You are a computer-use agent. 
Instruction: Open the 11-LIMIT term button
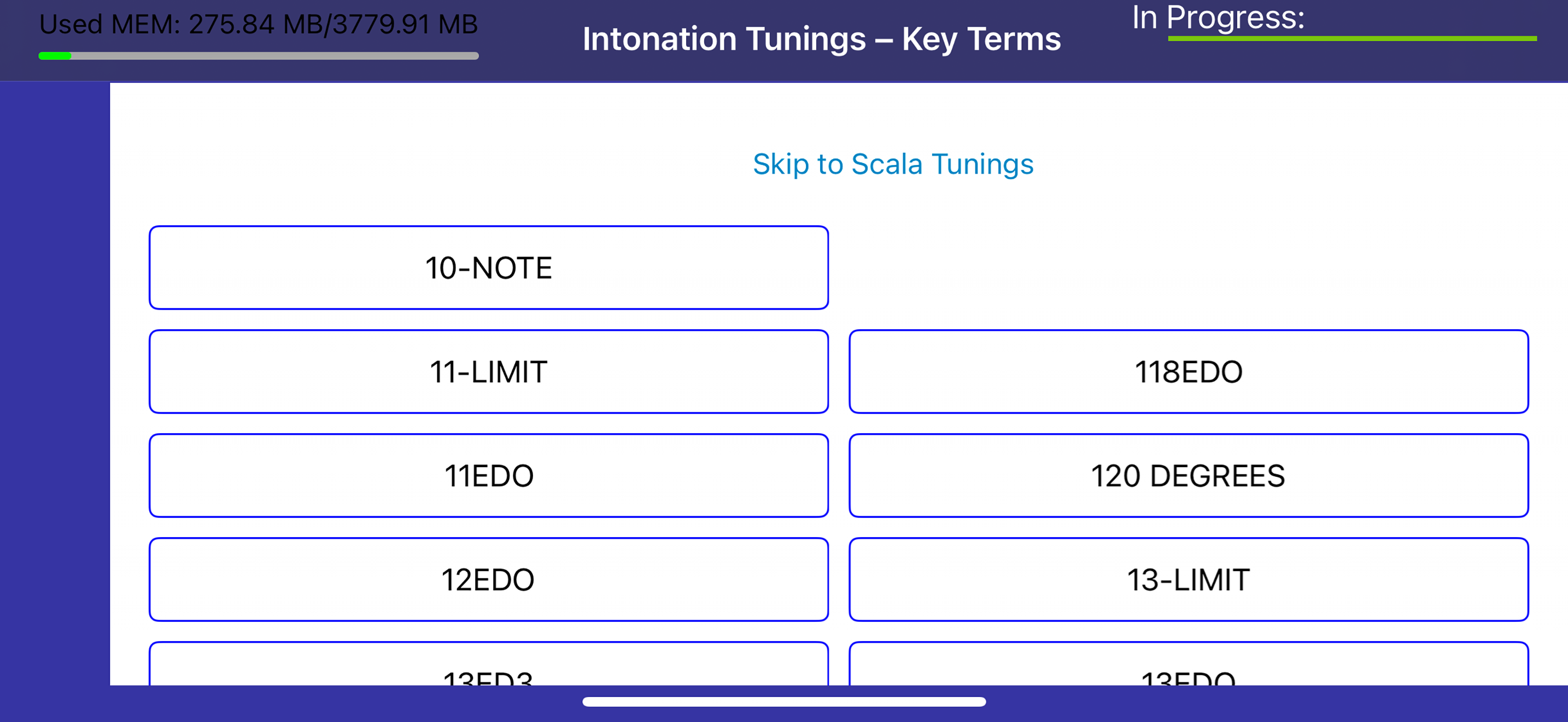489,372
